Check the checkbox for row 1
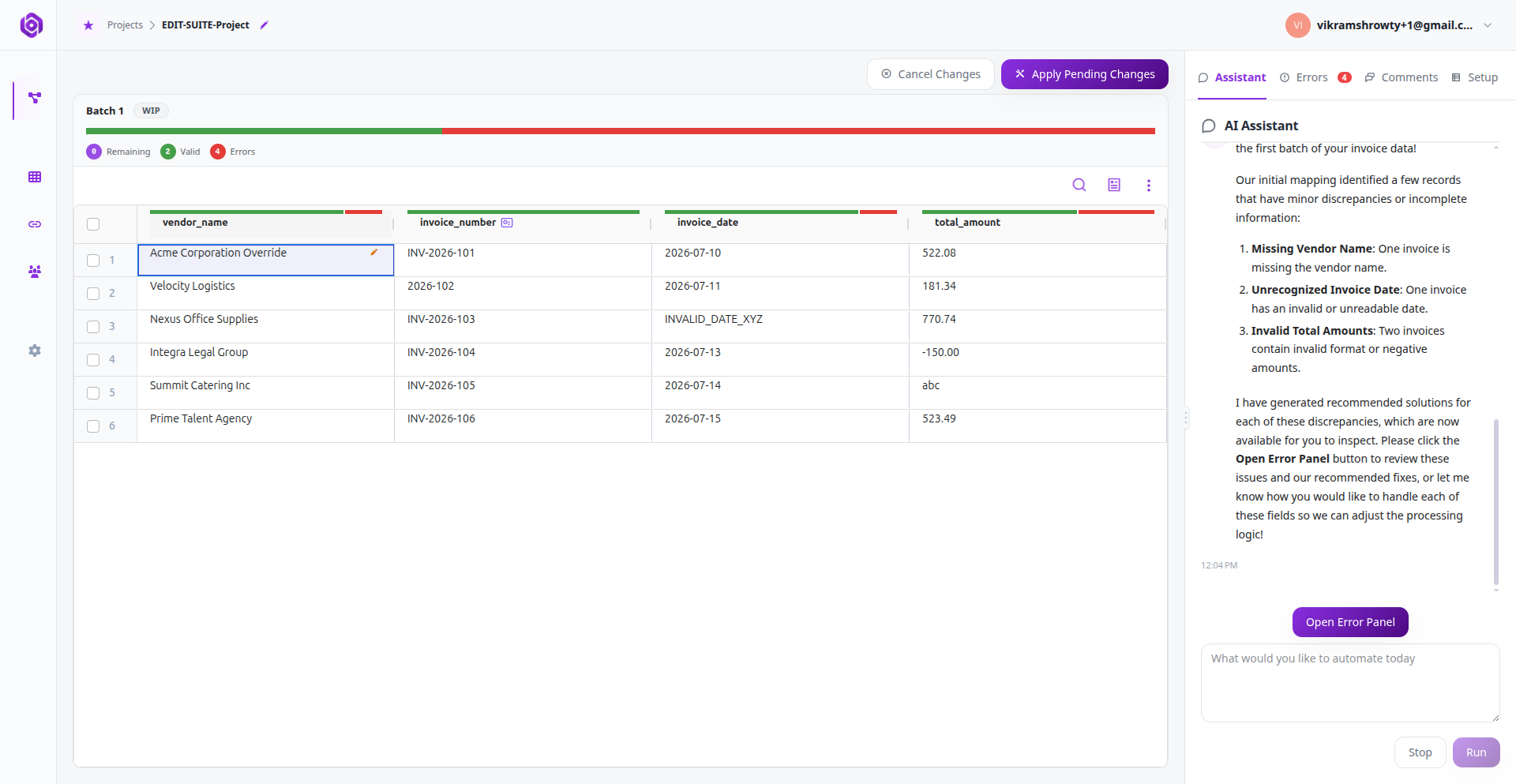Viewport: 1516px width, 784px height. click(93, 261)
